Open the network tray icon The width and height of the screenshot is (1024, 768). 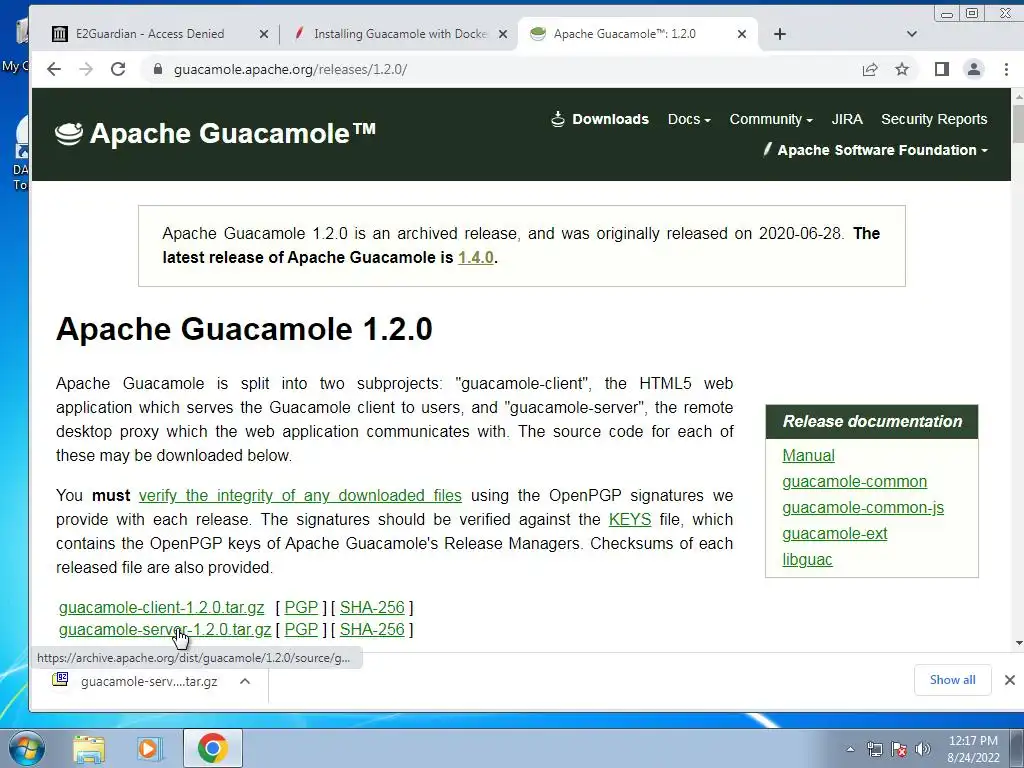tap(874, 749)
